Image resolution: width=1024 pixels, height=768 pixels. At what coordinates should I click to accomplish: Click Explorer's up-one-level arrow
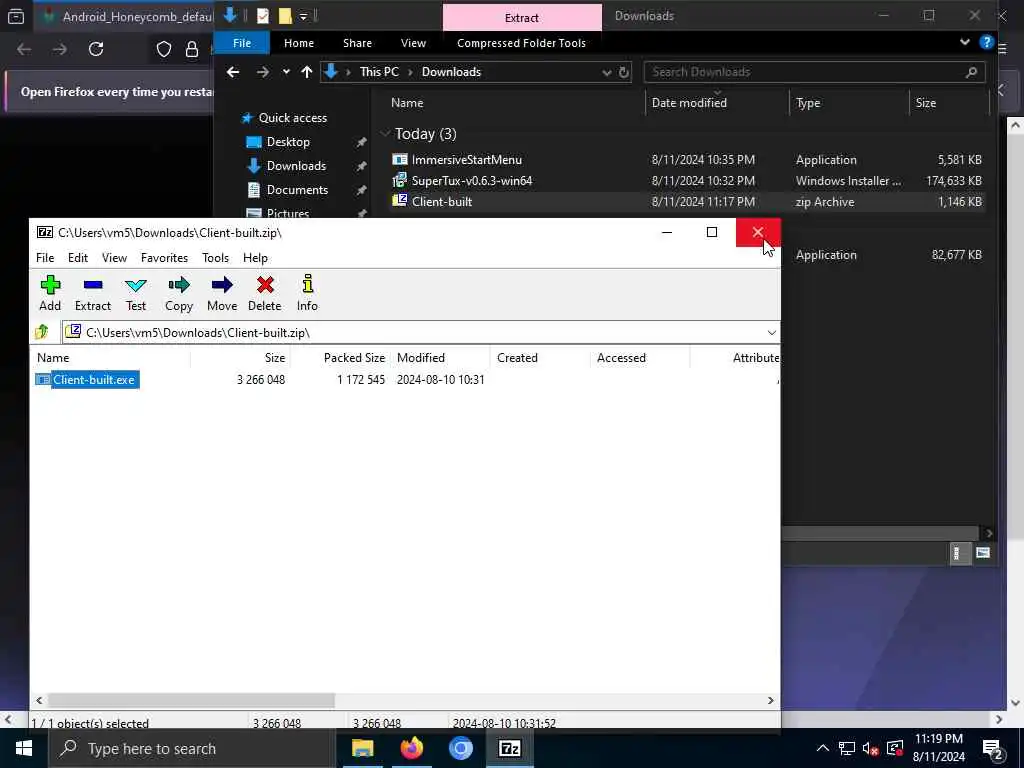307,72
